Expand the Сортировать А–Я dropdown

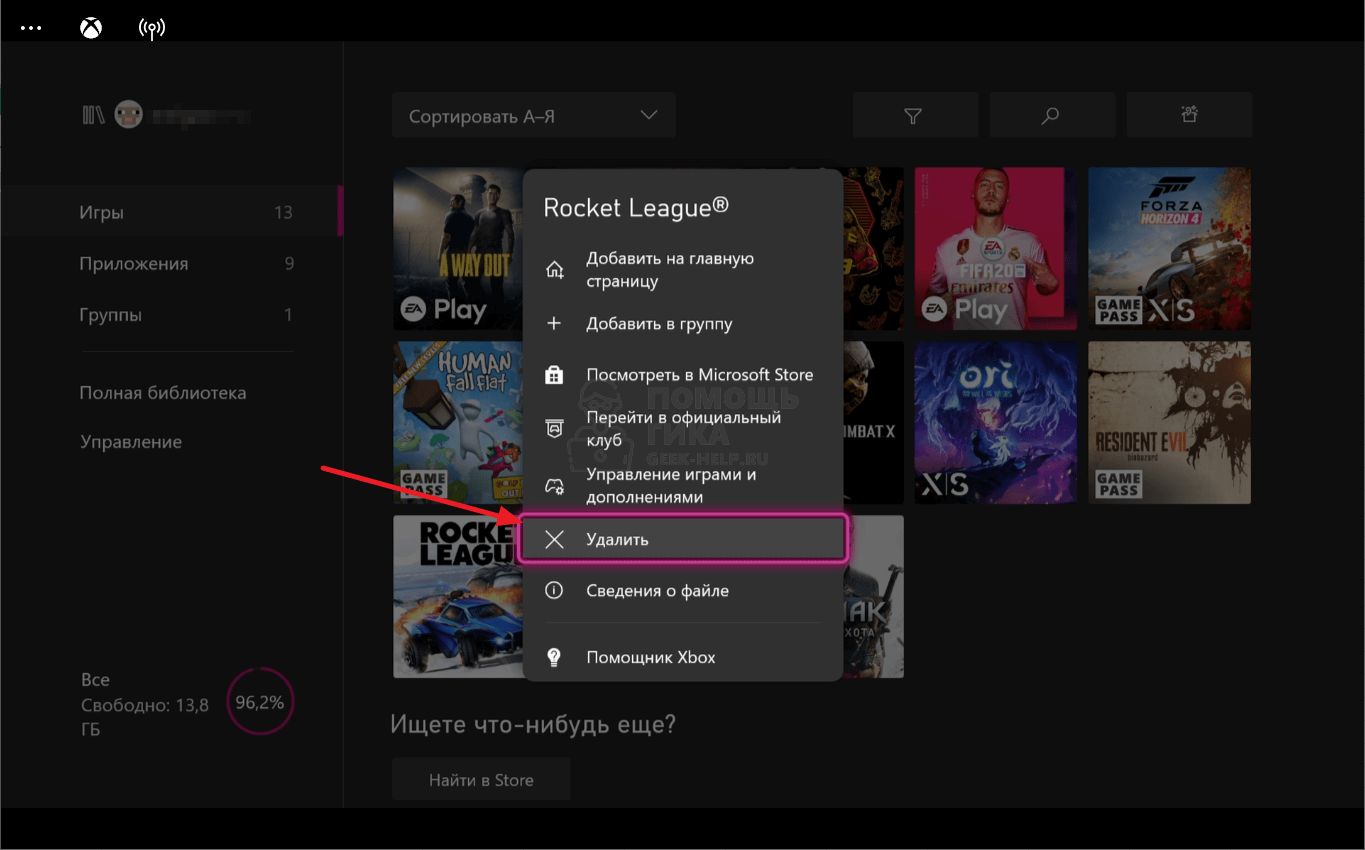tap(534, 116)
